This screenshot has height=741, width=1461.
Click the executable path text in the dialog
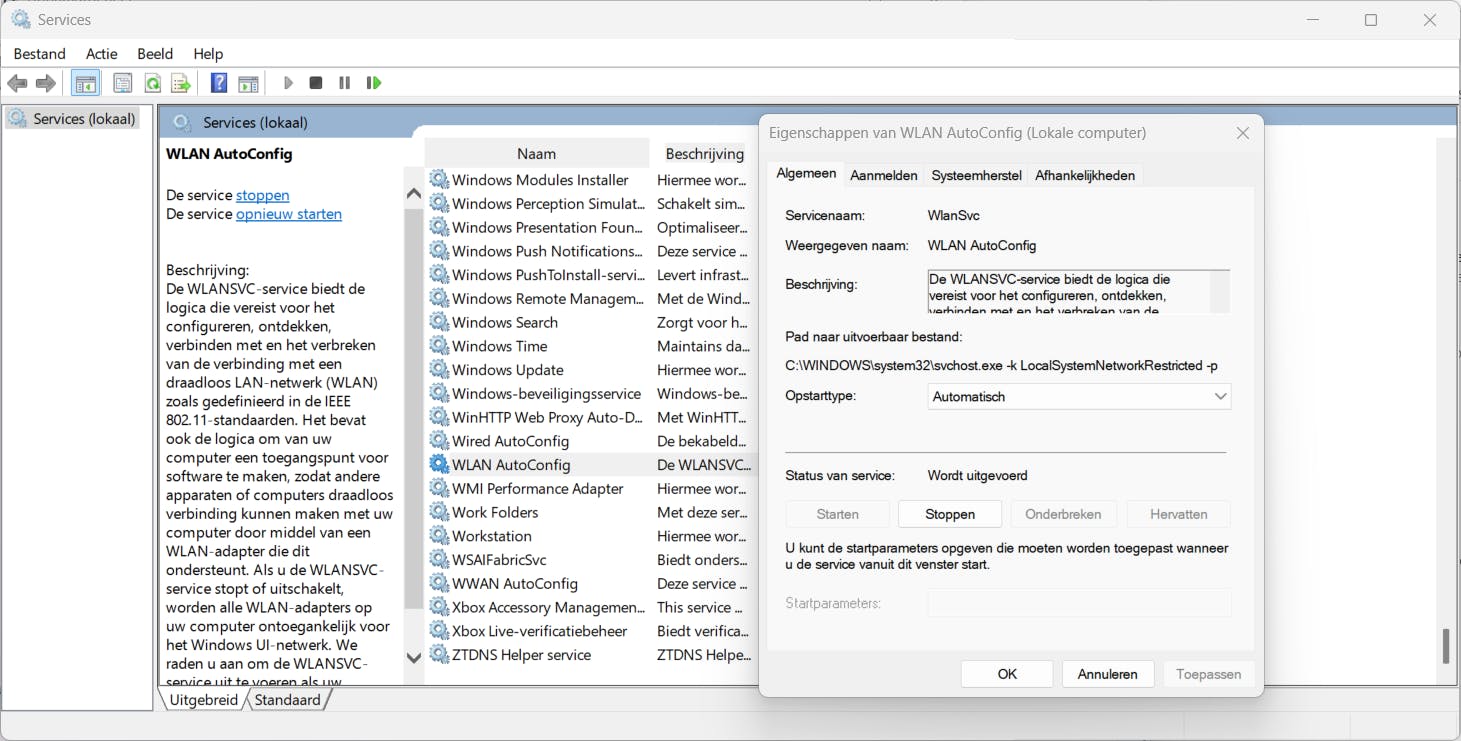[x=1001, y=366]
